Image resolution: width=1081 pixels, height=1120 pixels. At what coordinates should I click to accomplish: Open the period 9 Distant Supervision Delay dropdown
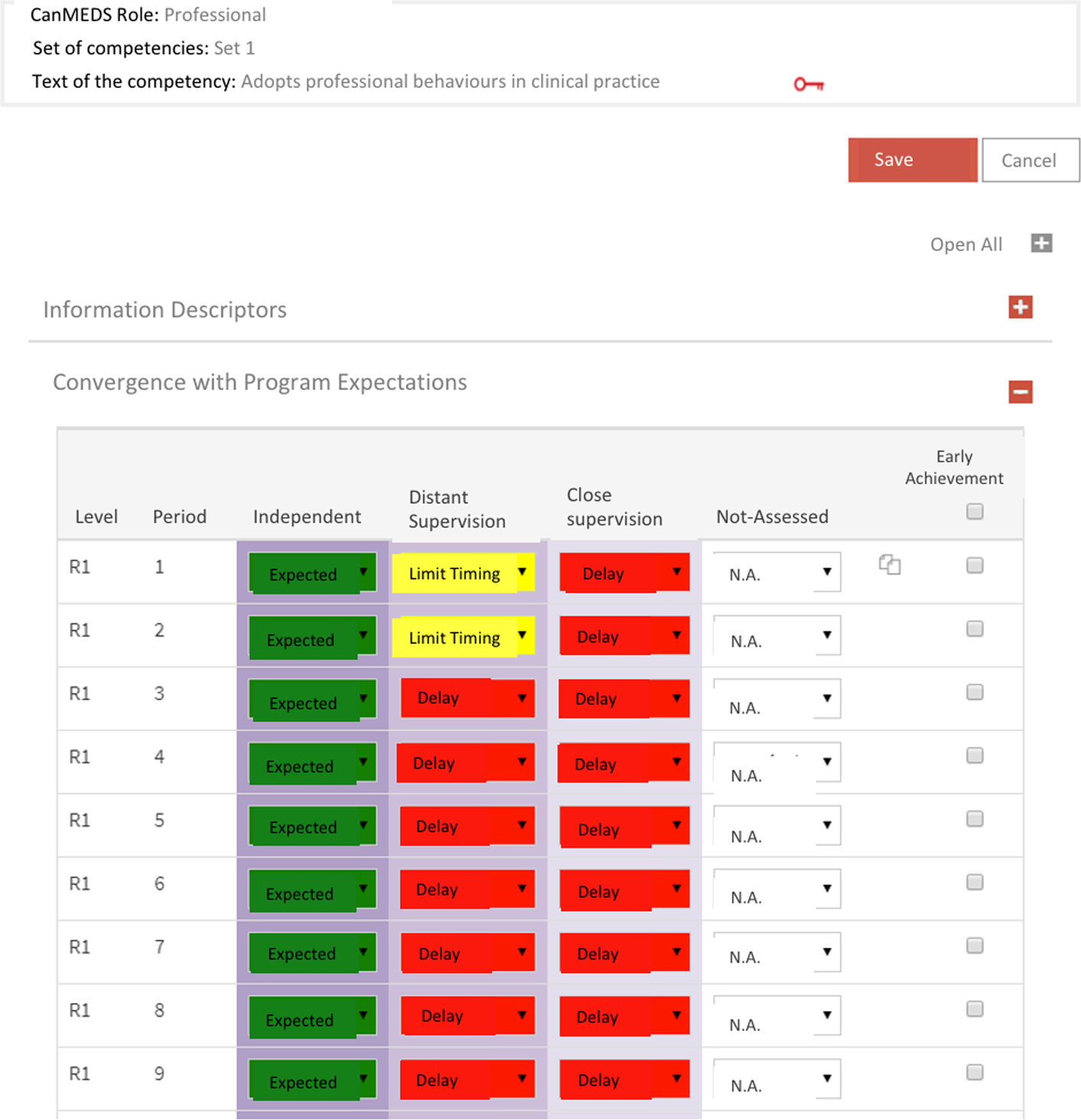click(x=467, y=1079)
